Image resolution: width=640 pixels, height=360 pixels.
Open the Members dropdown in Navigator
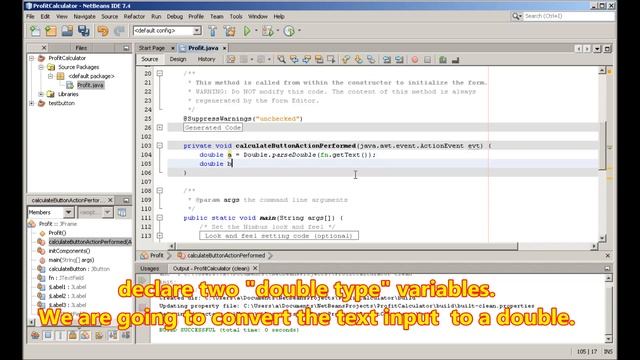(x=68, y=212)
